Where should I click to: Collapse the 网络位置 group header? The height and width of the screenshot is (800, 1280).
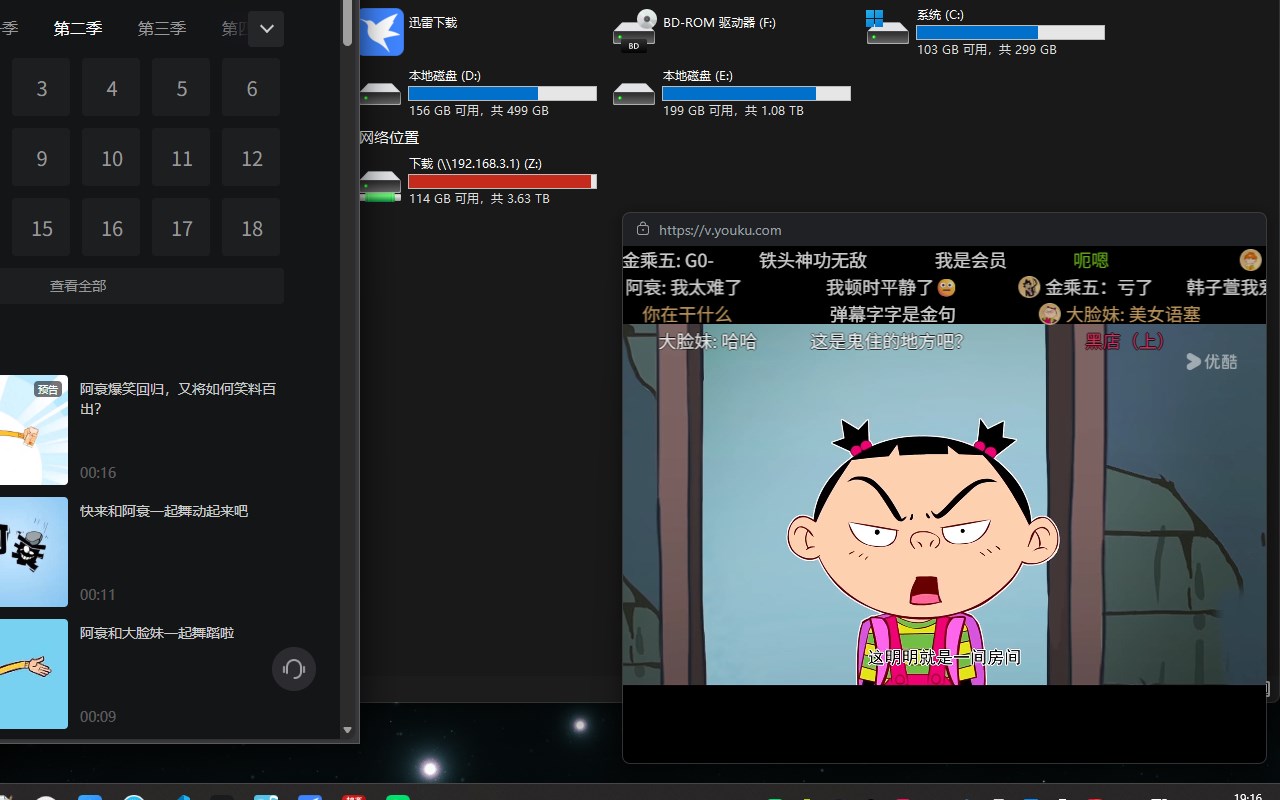[x=389, y=138]
